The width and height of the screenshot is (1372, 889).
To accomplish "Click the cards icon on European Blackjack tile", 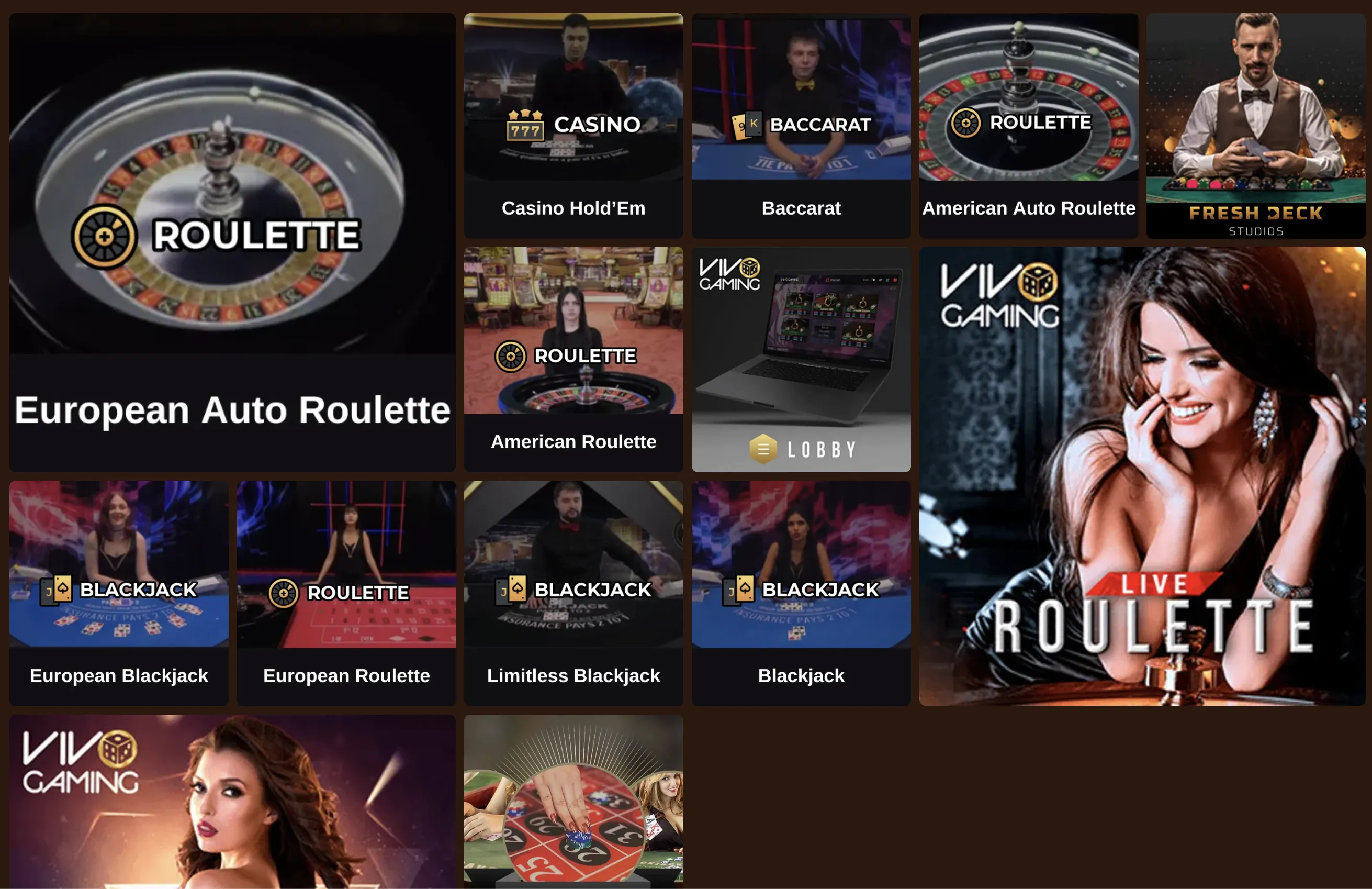I will 56,590.
